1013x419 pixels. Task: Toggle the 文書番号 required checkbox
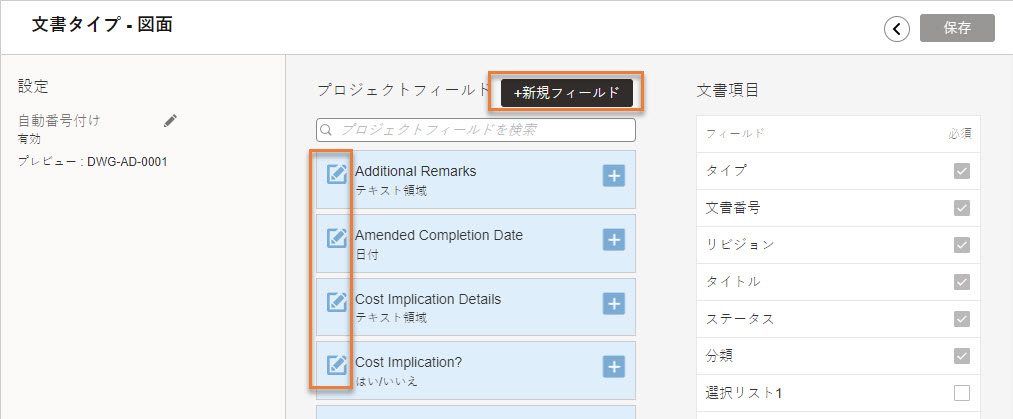(x=962, y=208)
